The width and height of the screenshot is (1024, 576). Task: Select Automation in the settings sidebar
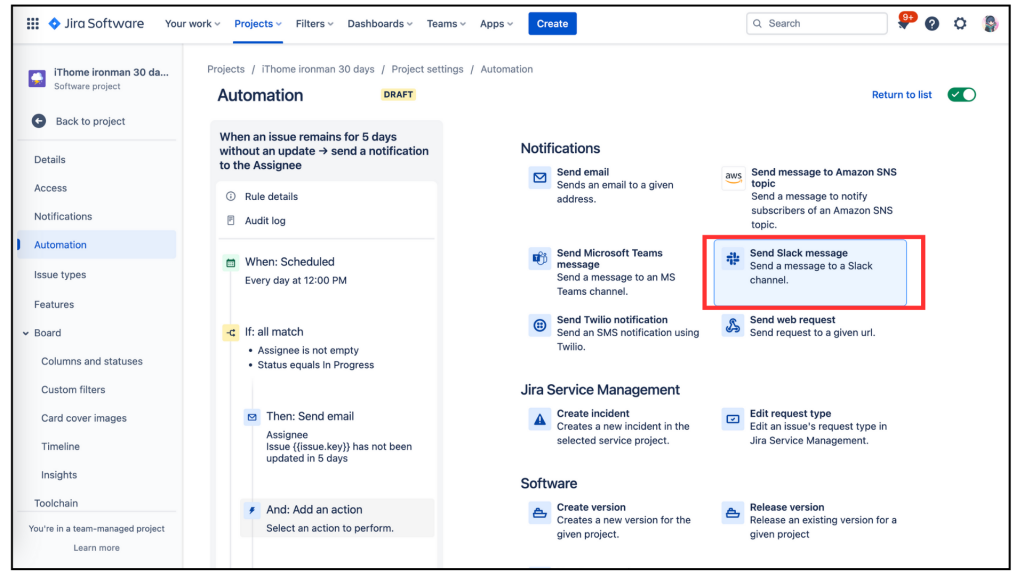pos(97,245)
